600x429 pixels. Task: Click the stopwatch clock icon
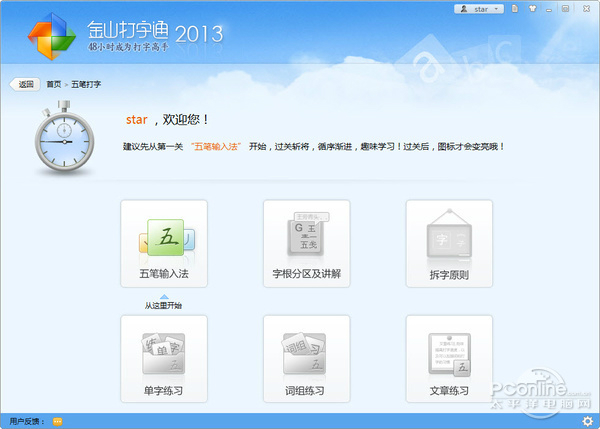click(x=64, y=139)
